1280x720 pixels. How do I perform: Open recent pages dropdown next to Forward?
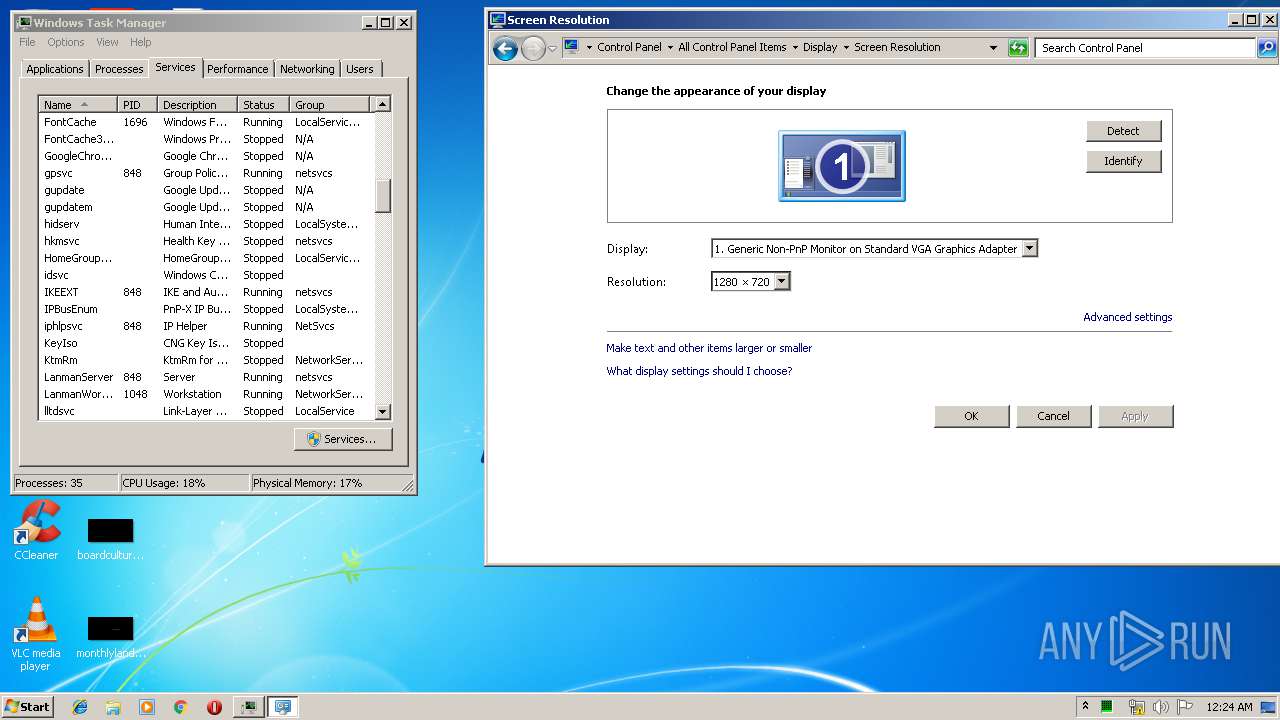552,49
